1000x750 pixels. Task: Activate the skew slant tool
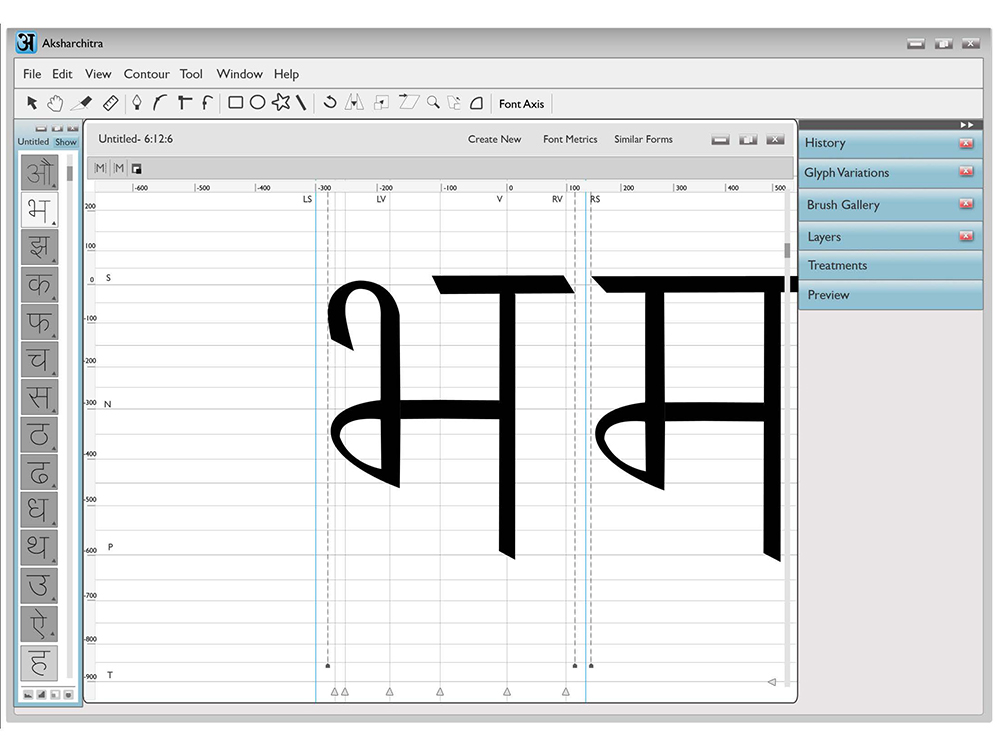tap(409, 102)
